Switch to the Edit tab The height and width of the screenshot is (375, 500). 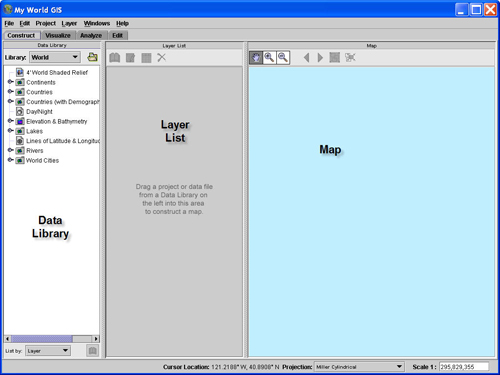pyautogui.click(x=118, y=35)
